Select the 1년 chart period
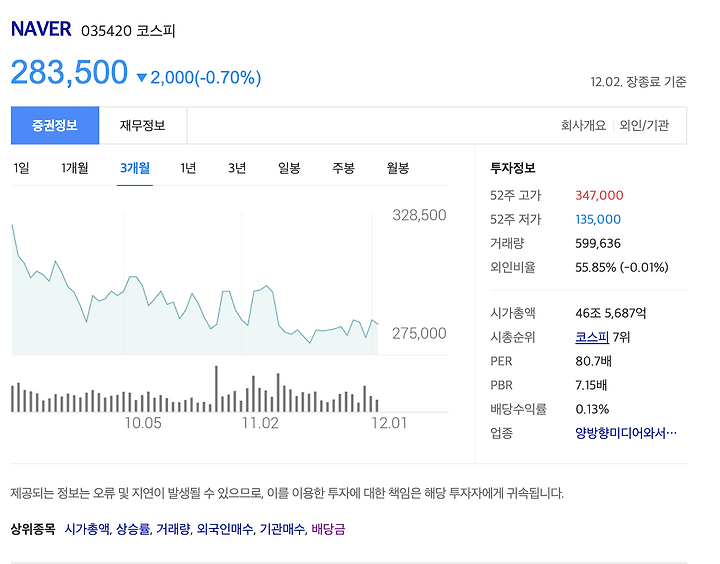Viewport: 720px width, 564px height. [x=188, y=168]
